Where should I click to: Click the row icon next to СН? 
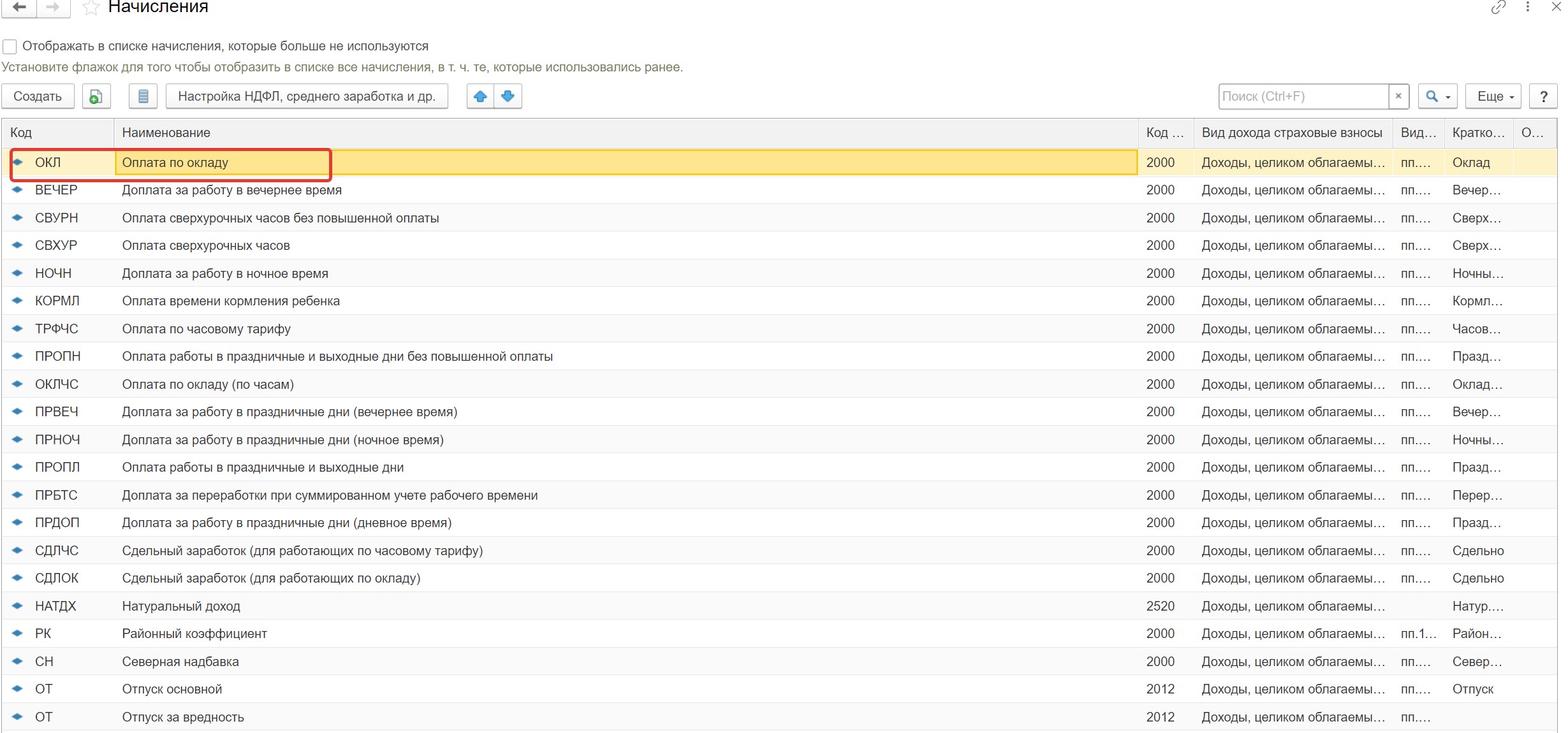[18, 661]
